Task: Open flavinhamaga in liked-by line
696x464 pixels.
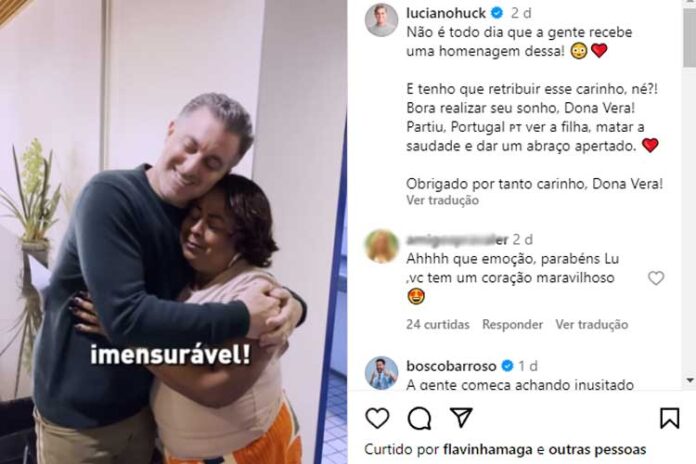Action: point(488,449)
